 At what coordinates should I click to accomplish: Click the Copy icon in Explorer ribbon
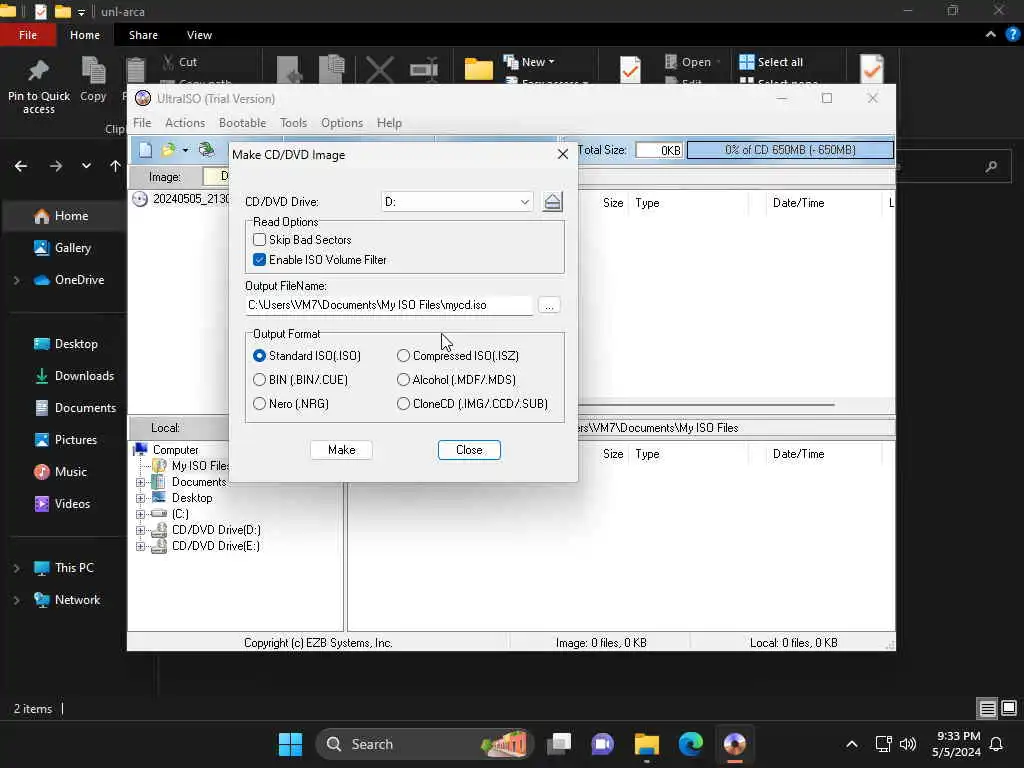[x=93, y=80]
